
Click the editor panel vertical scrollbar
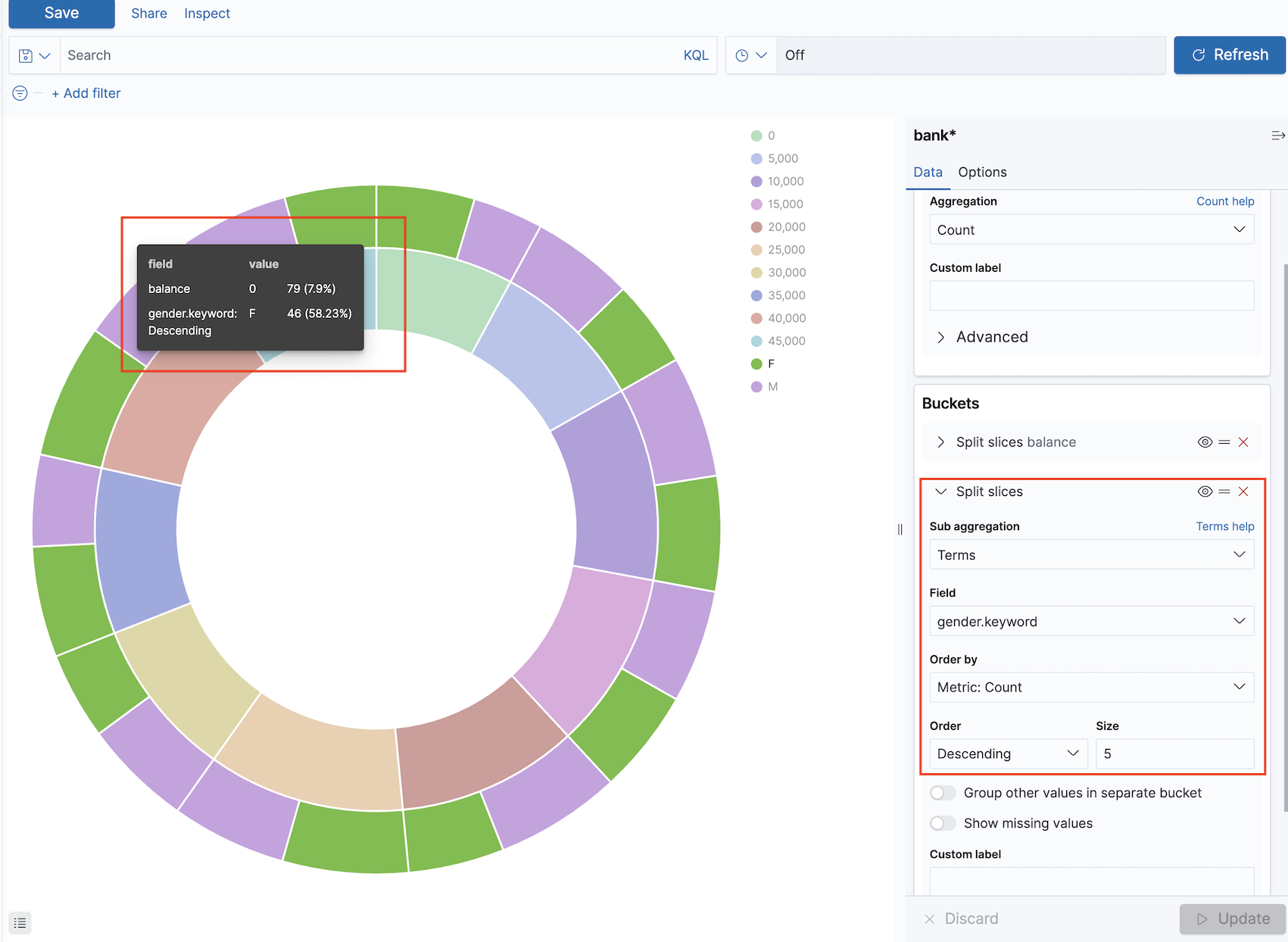coord(1284,538)
